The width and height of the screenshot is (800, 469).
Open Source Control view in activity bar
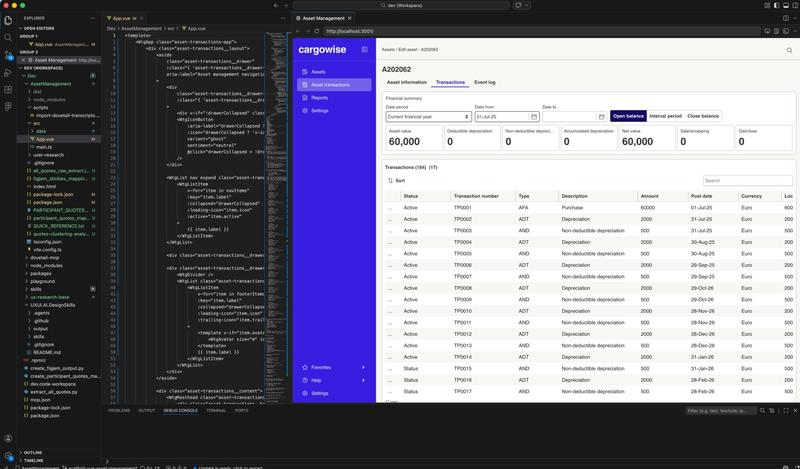[9, 54]
